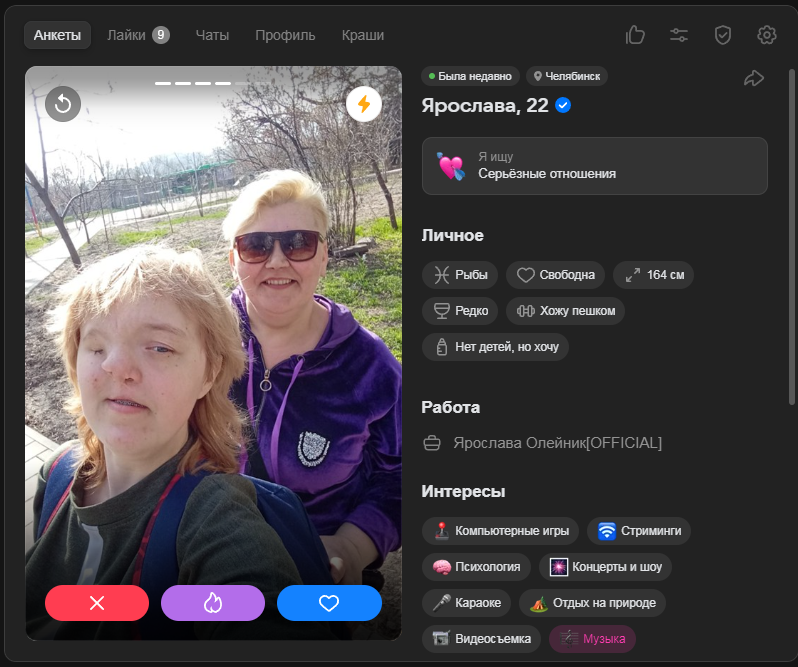Open the Анкеты tab
Viewport: 798px width, 667px height.
tap(57, 35)
